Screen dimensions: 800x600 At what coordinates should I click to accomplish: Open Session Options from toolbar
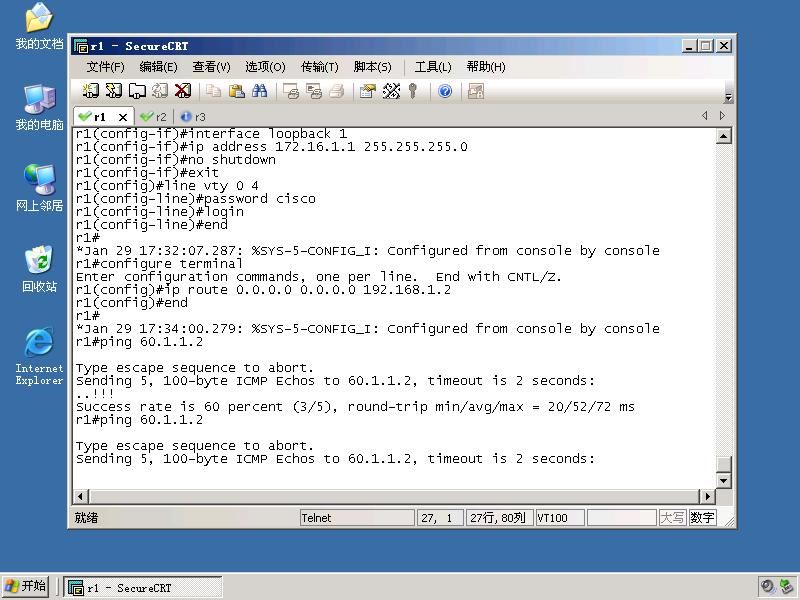367,91
